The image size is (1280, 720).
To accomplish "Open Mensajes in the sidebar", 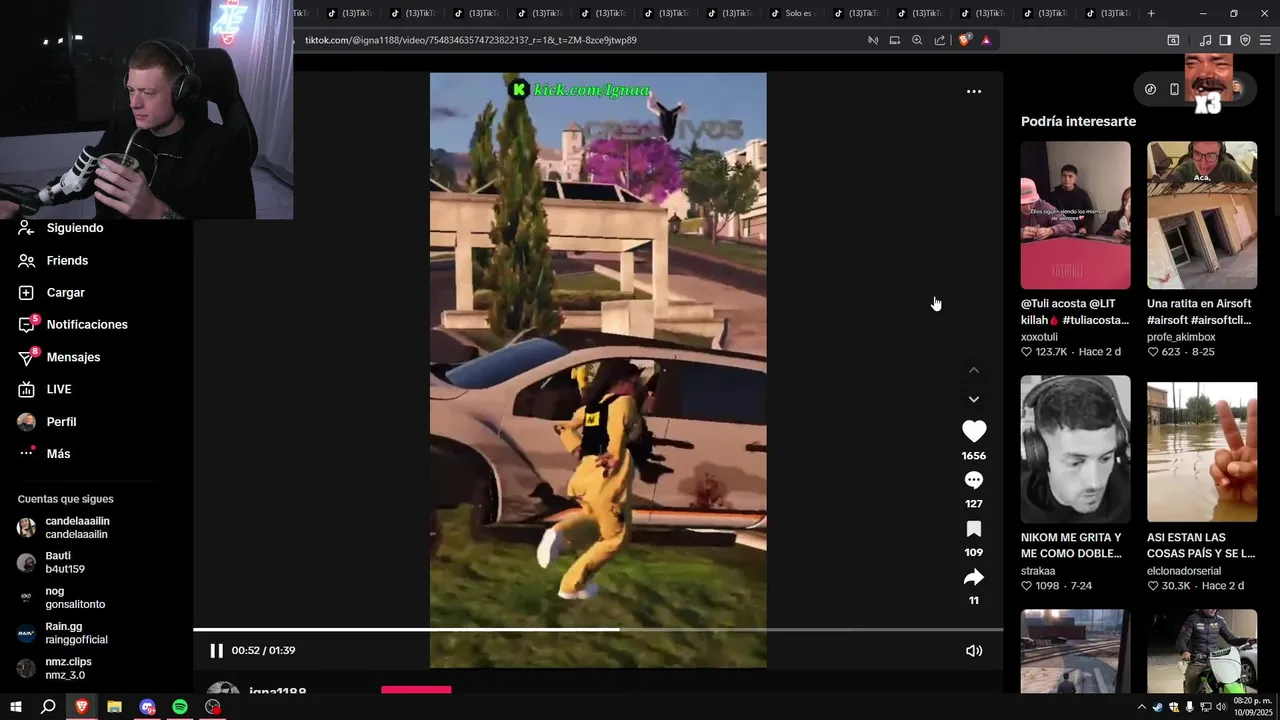I will 73,357.
